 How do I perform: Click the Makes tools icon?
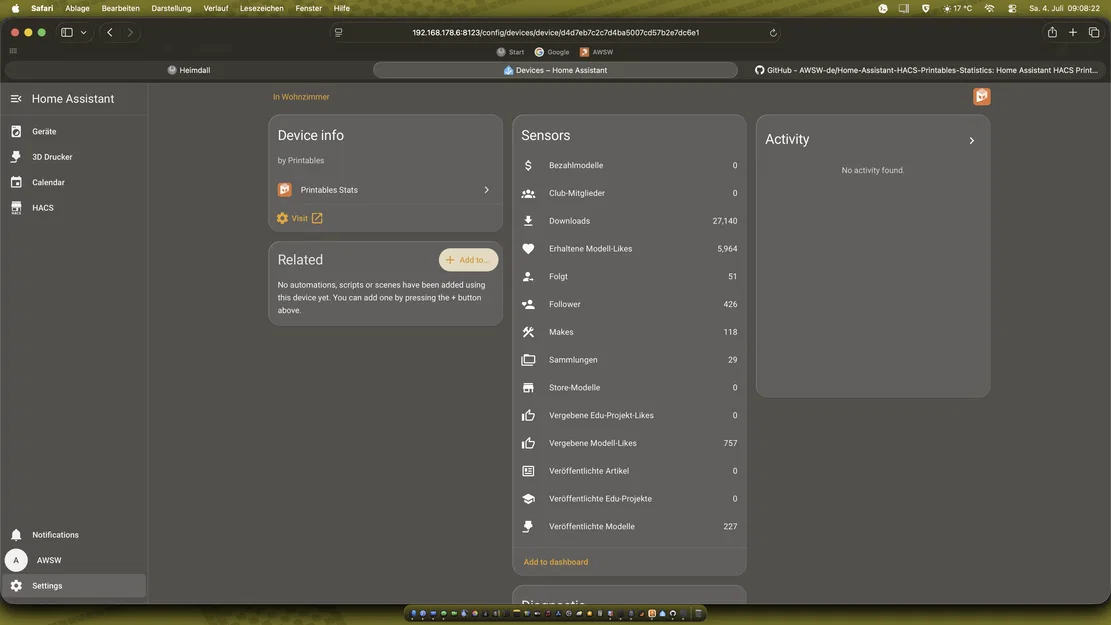528,332
